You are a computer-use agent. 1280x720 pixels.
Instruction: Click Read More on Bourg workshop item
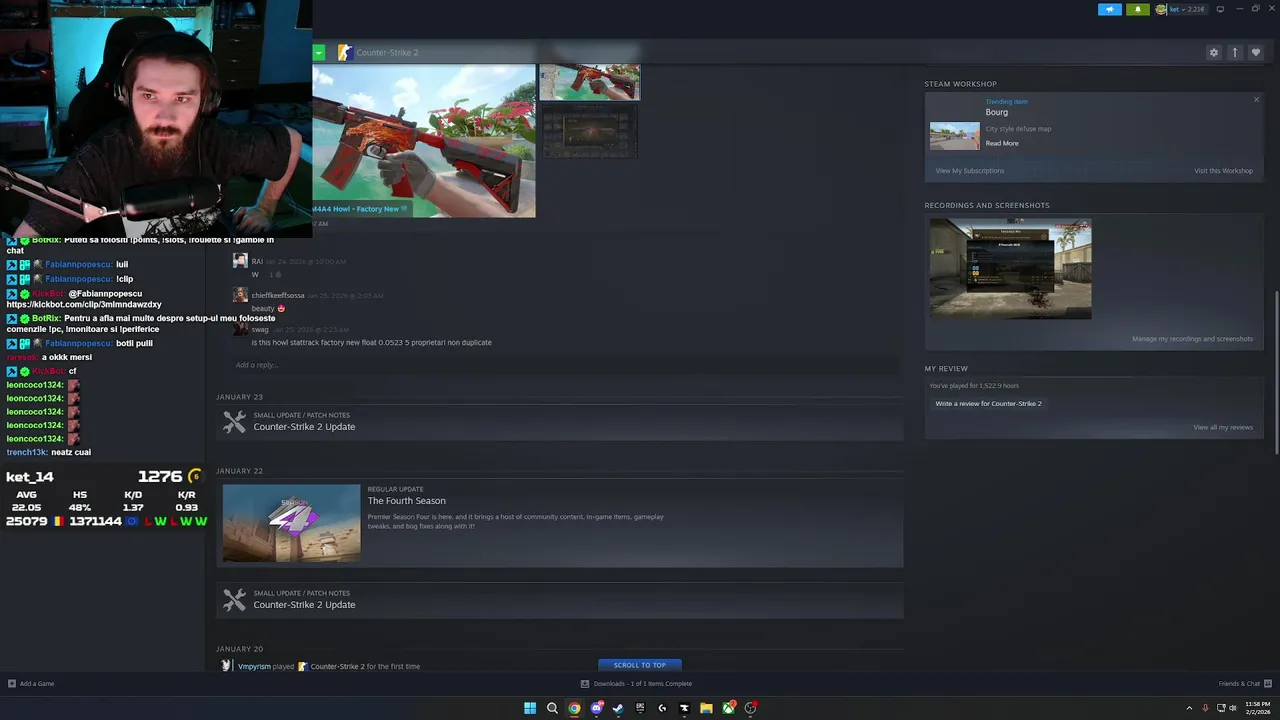pyautogui.click(x=1002, y=143)
